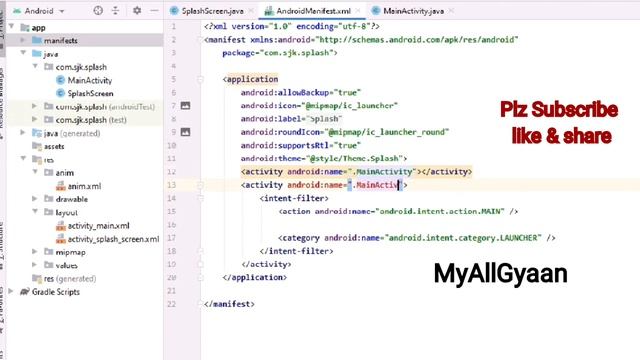Image resolution: width=640 pixels, height=360 pixels.
Task: Switch to the AndroidManifest.xml tab
Action: [313, 11]
